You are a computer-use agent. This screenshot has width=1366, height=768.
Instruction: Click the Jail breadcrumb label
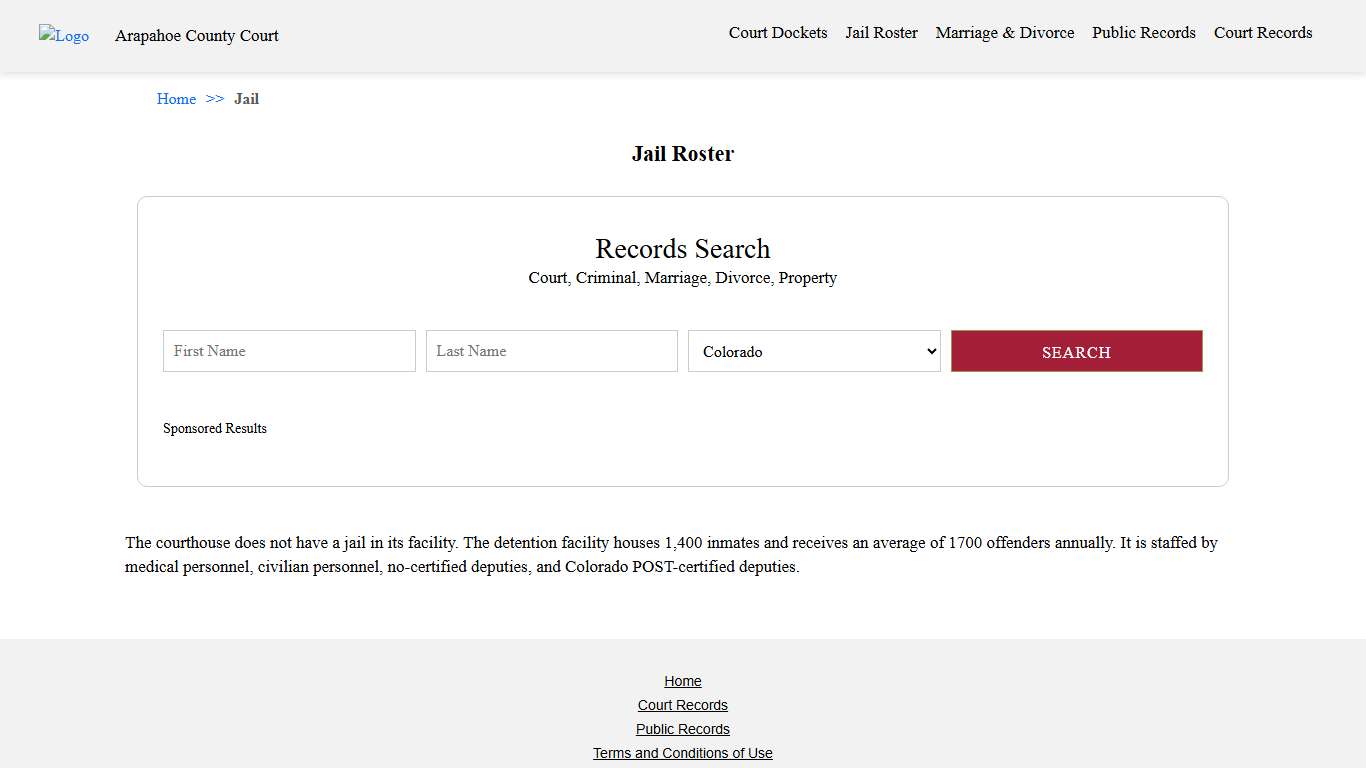tap(246, 98)
